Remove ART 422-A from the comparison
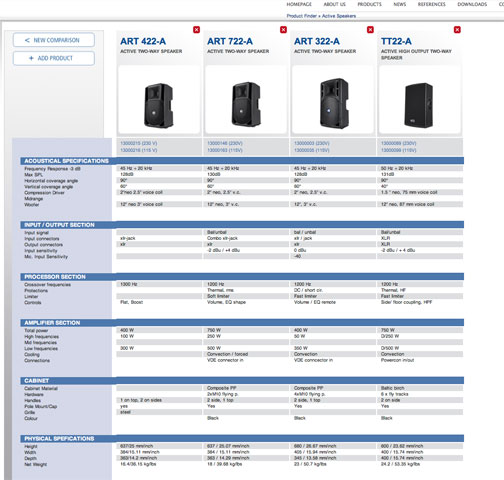 (197, 30)
